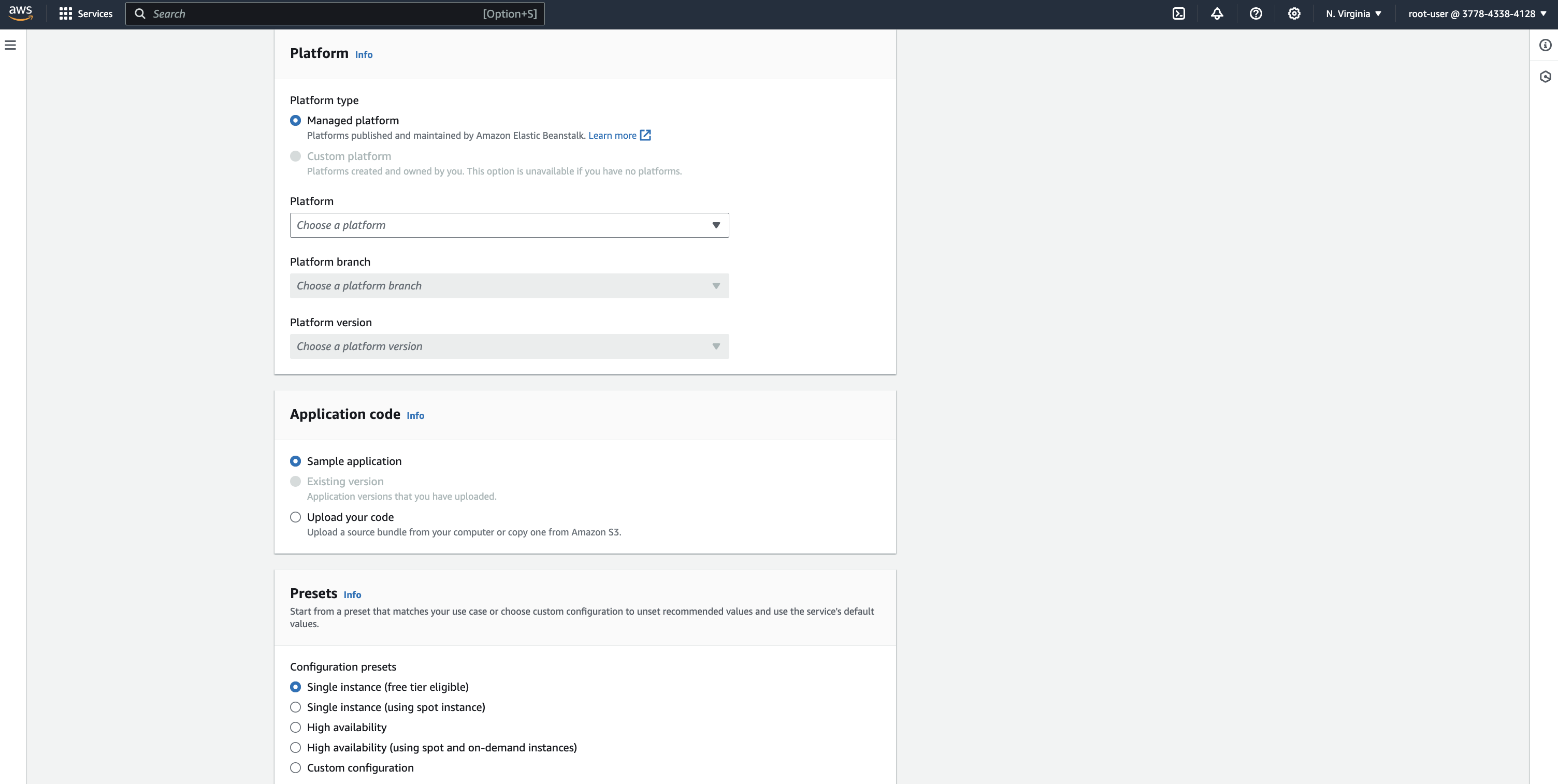1558x784 pixels.
Task: Open the settings gear icon
Action: click(x=1294, y=14)
